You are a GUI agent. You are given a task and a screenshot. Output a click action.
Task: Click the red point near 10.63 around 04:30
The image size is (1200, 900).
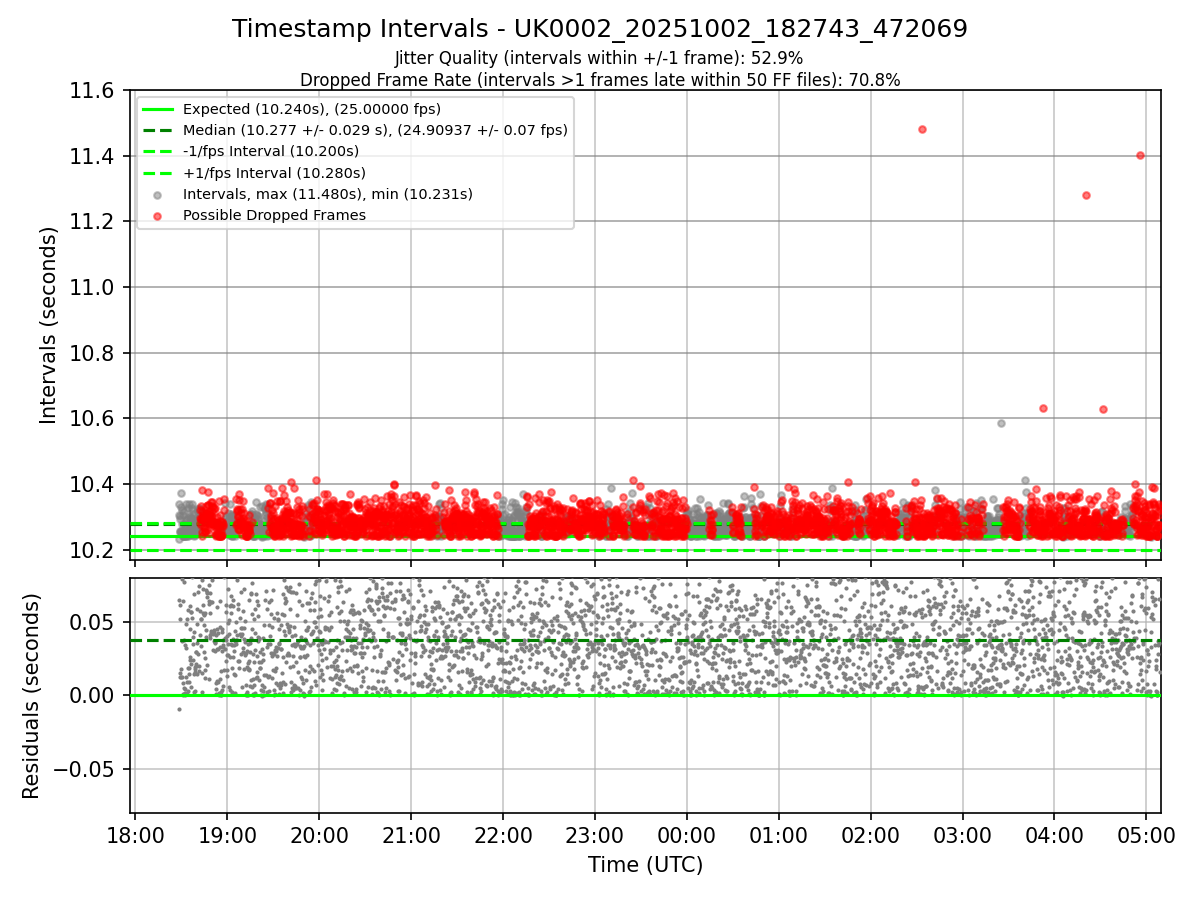[1103, 409]
